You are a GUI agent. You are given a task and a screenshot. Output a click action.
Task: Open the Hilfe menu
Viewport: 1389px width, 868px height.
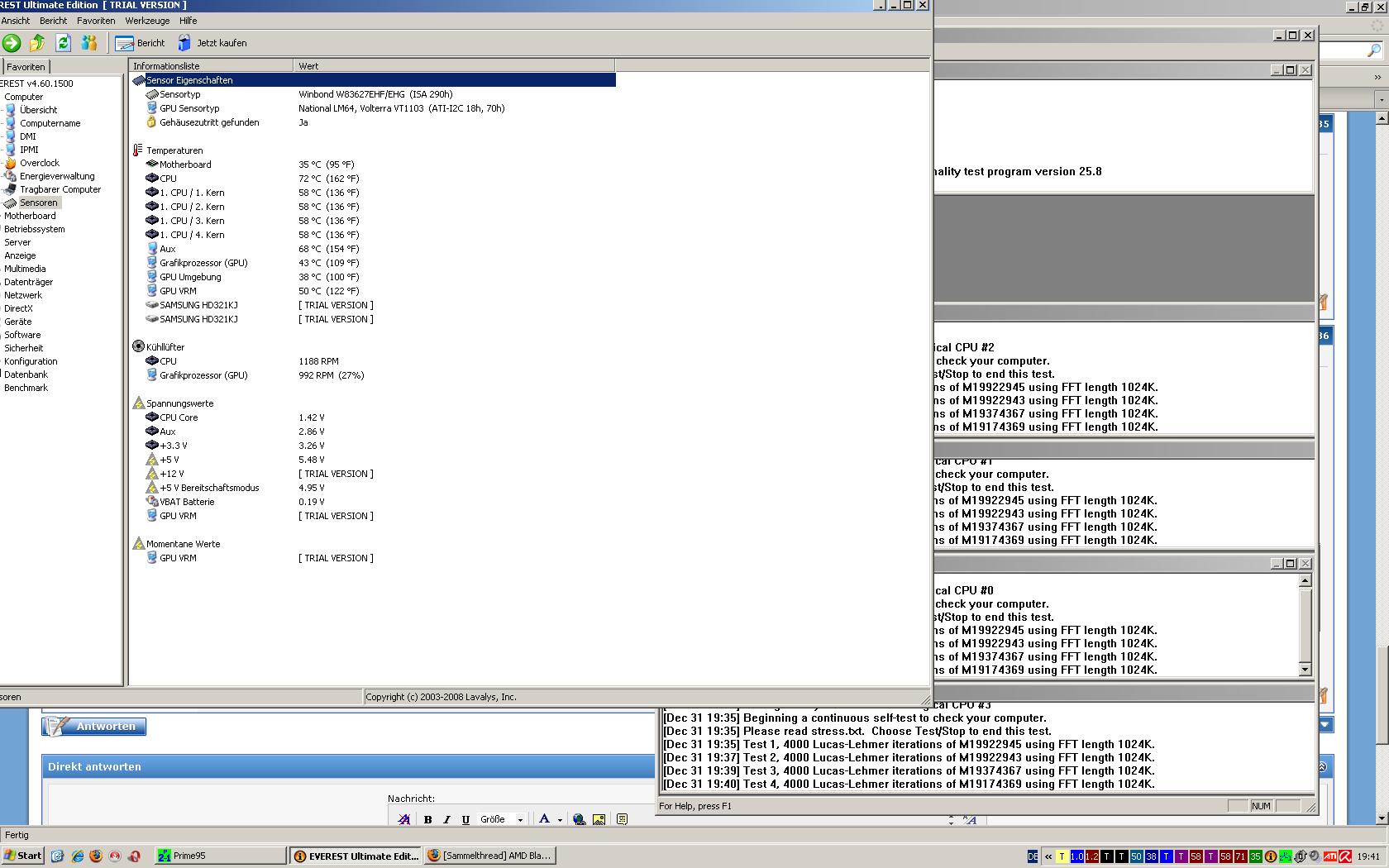(x=189, y=21)
